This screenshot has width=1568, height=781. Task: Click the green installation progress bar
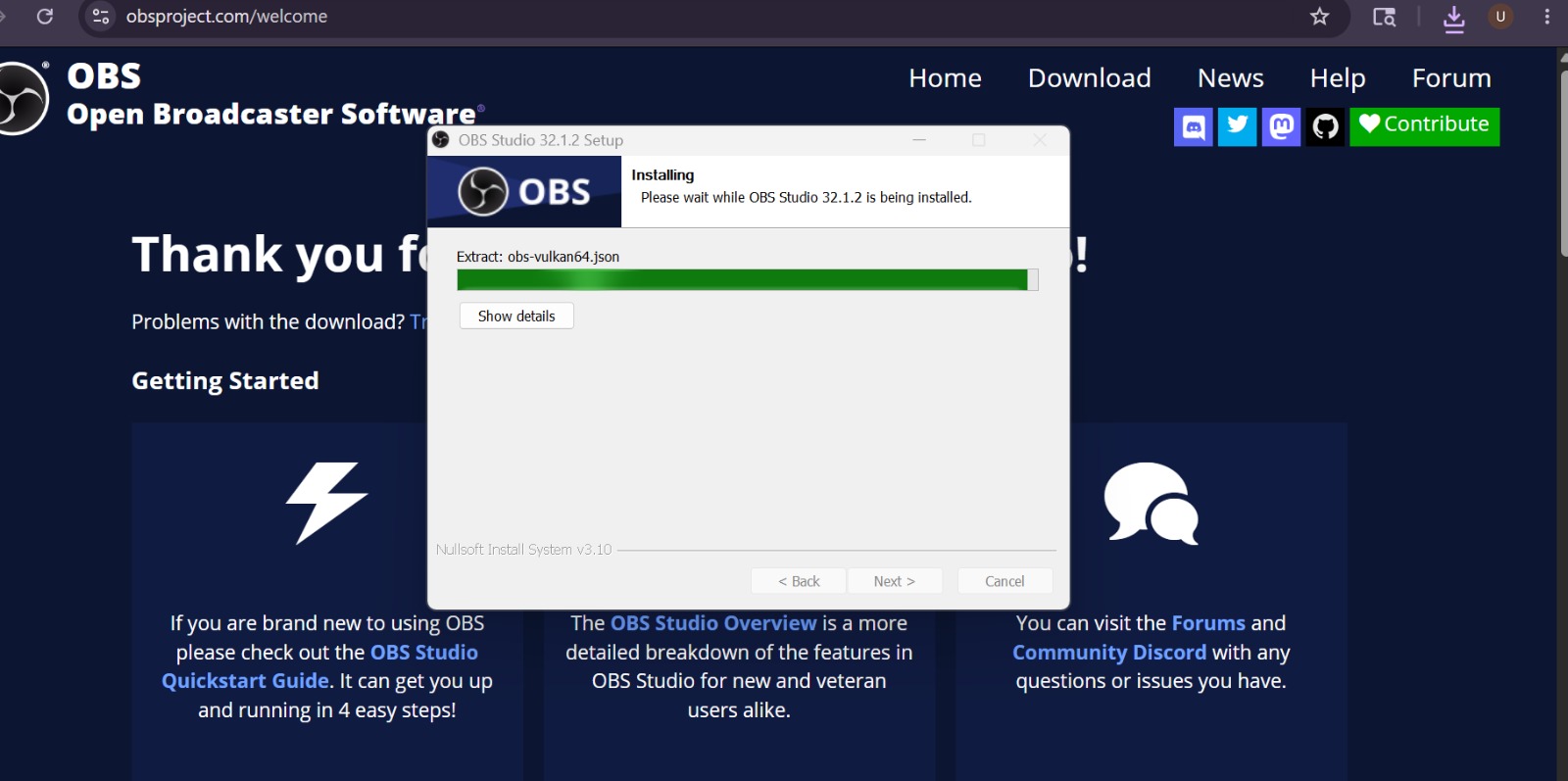coord(747,280)
